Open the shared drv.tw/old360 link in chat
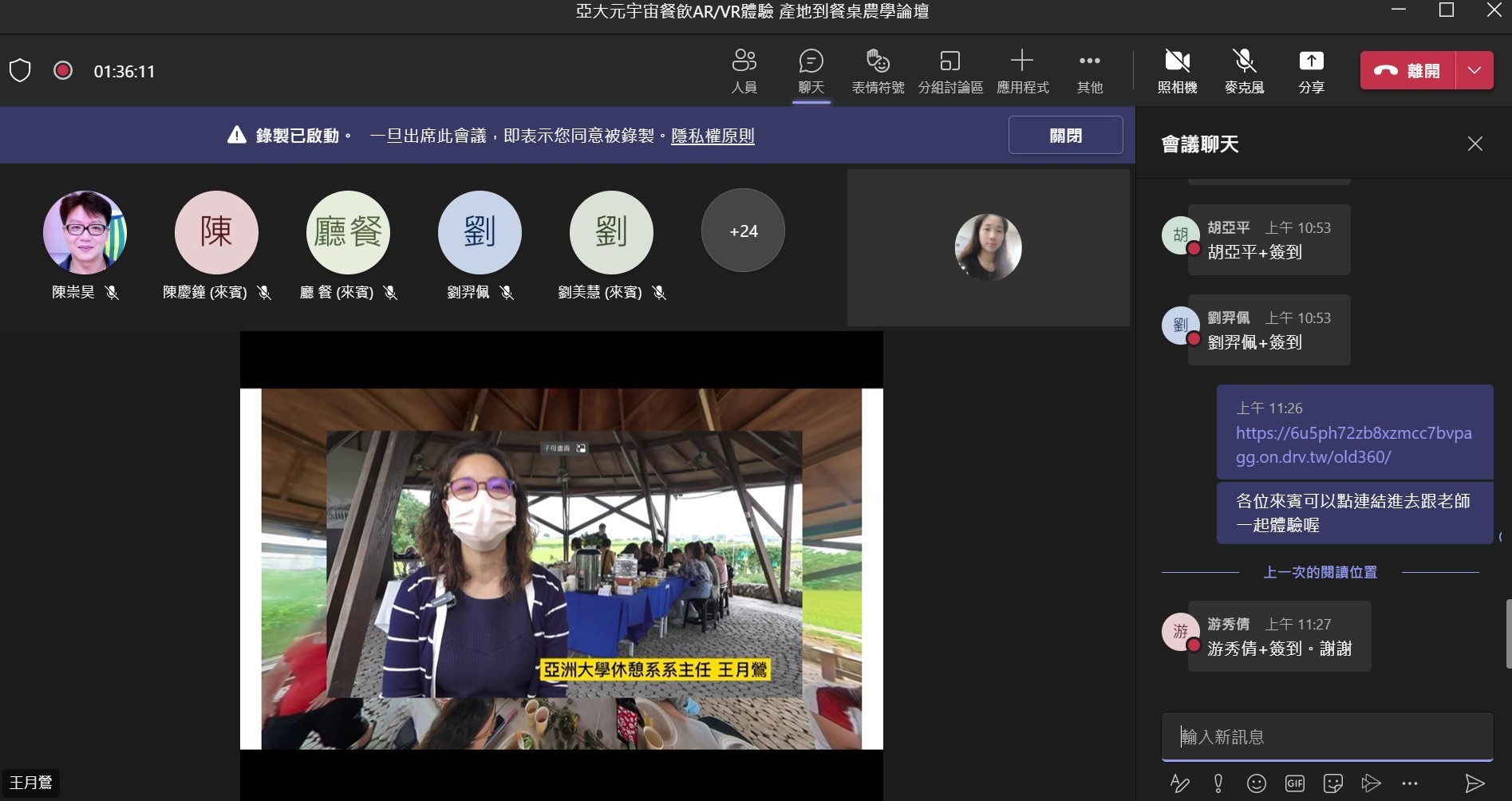This screenshot has width=1512, height=801. pyautogui.click(x=1353, y=445)
